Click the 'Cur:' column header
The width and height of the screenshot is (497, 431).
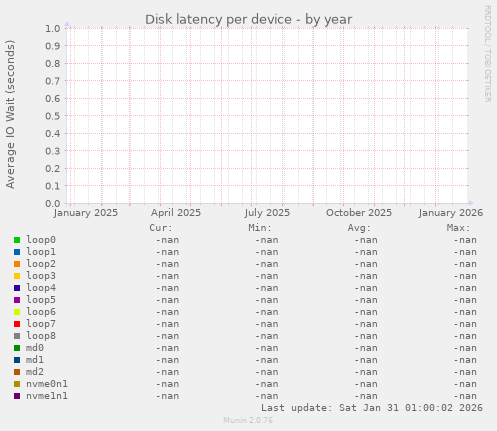(161, 228)
